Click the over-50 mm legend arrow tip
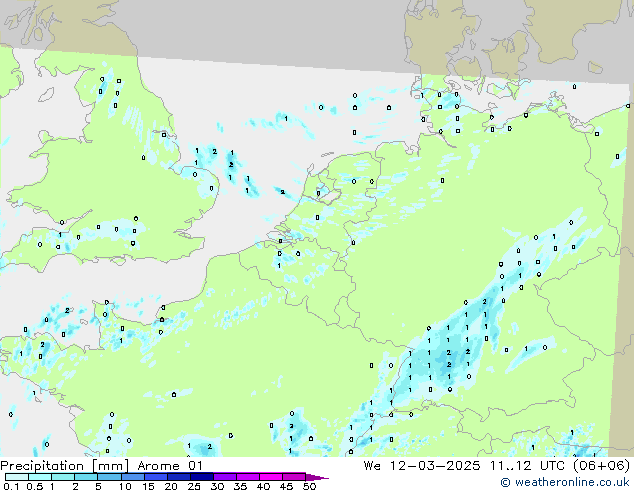This screenshot has width=634, height=490. click(317, 477)
